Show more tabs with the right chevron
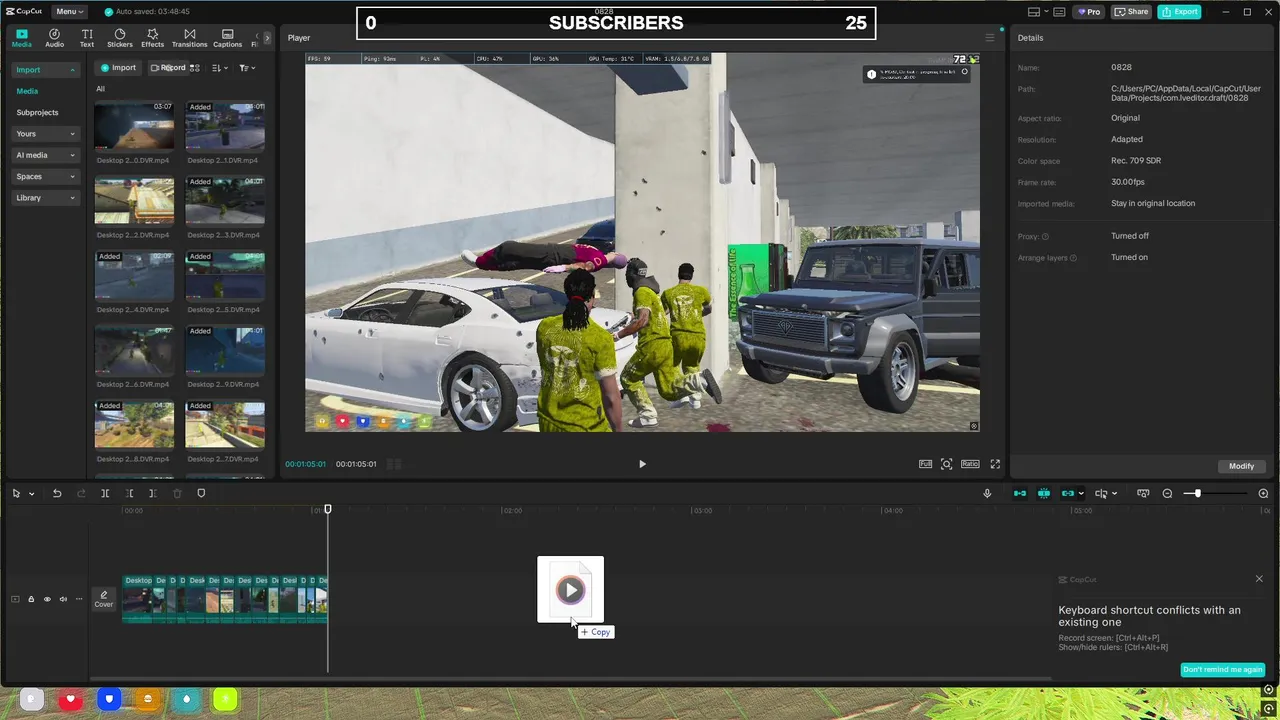Image resolution: width=1280 pixels, height=720 pixels. (267, 38)
